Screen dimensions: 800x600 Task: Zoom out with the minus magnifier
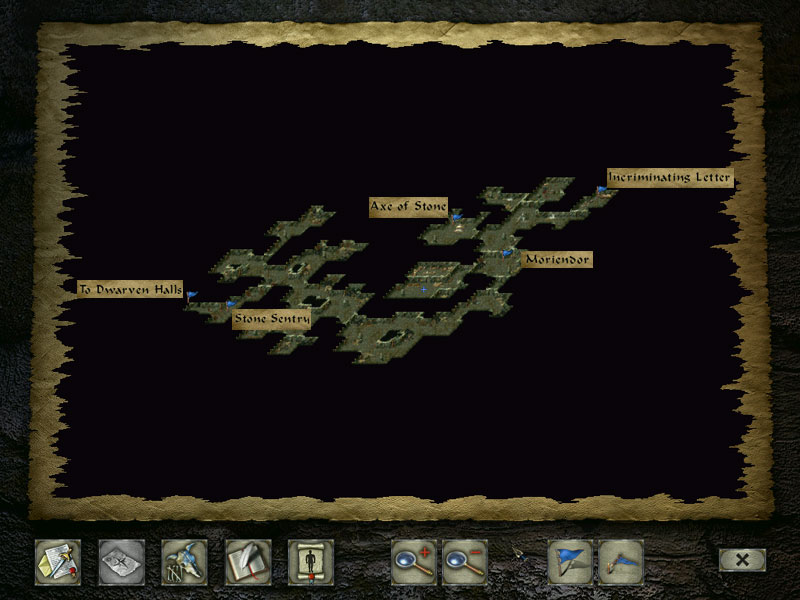(465, 562)
